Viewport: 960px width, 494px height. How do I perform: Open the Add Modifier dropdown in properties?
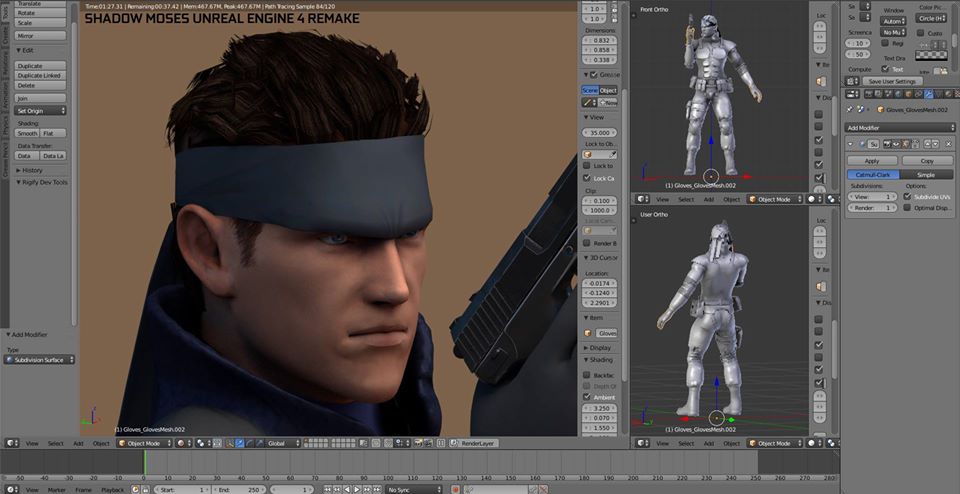coord(901,128)
